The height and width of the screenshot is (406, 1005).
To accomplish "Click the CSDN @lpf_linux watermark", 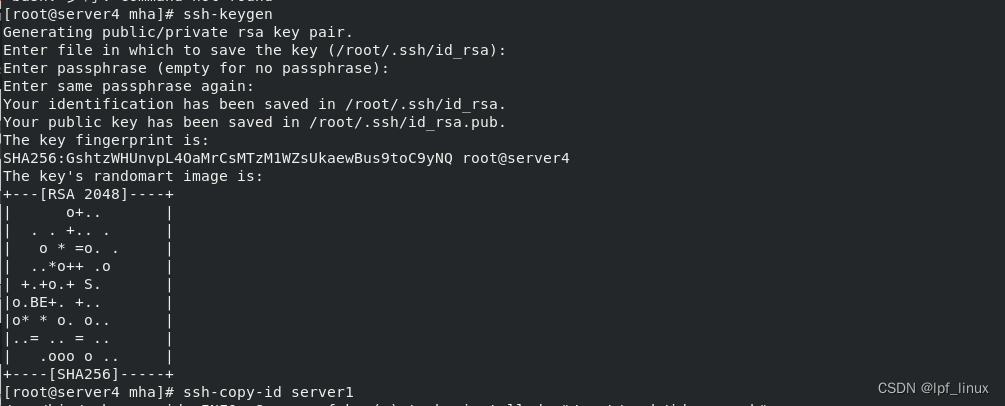I will 934,388.
